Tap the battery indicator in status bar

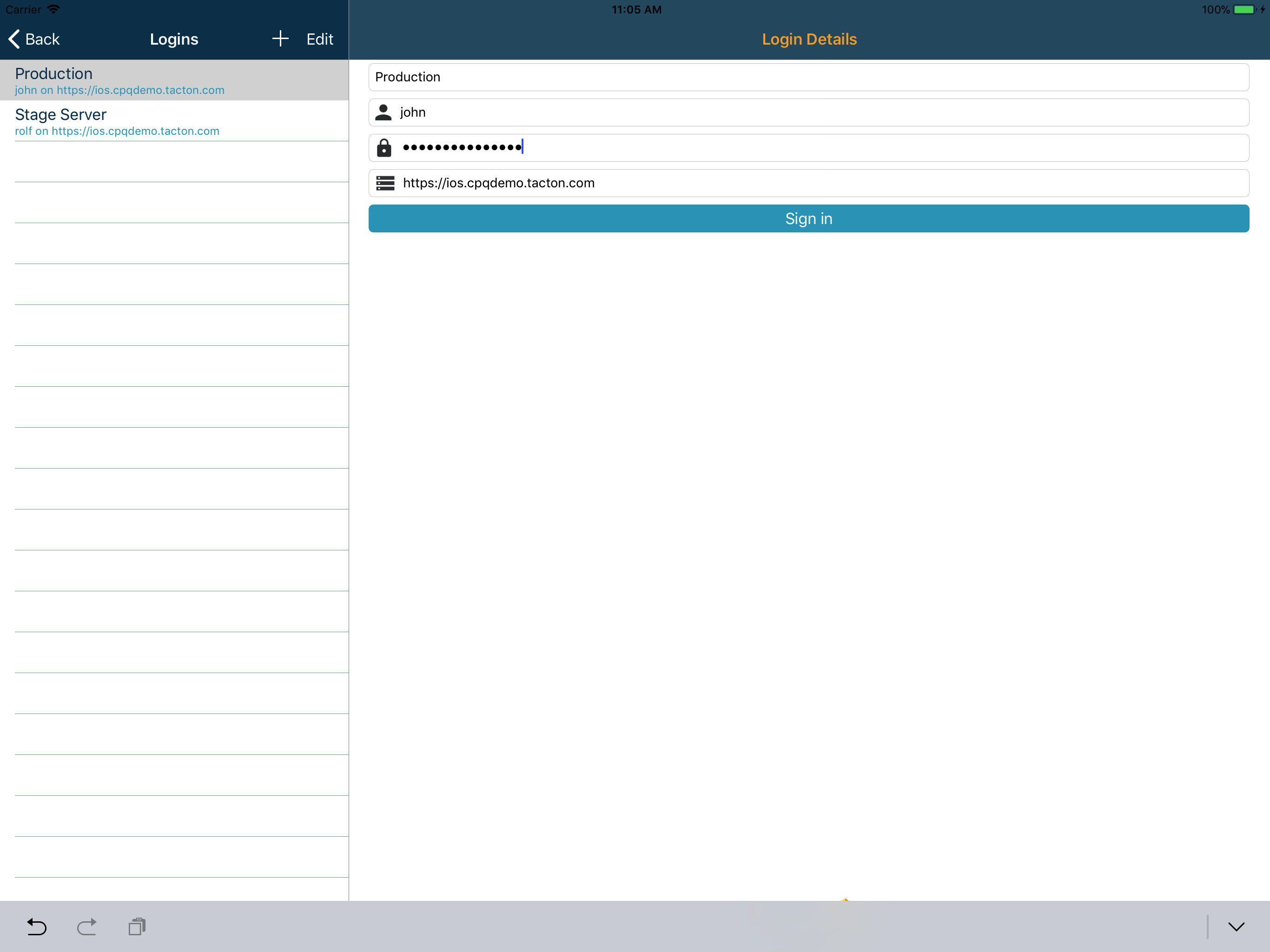(1244, 10)
